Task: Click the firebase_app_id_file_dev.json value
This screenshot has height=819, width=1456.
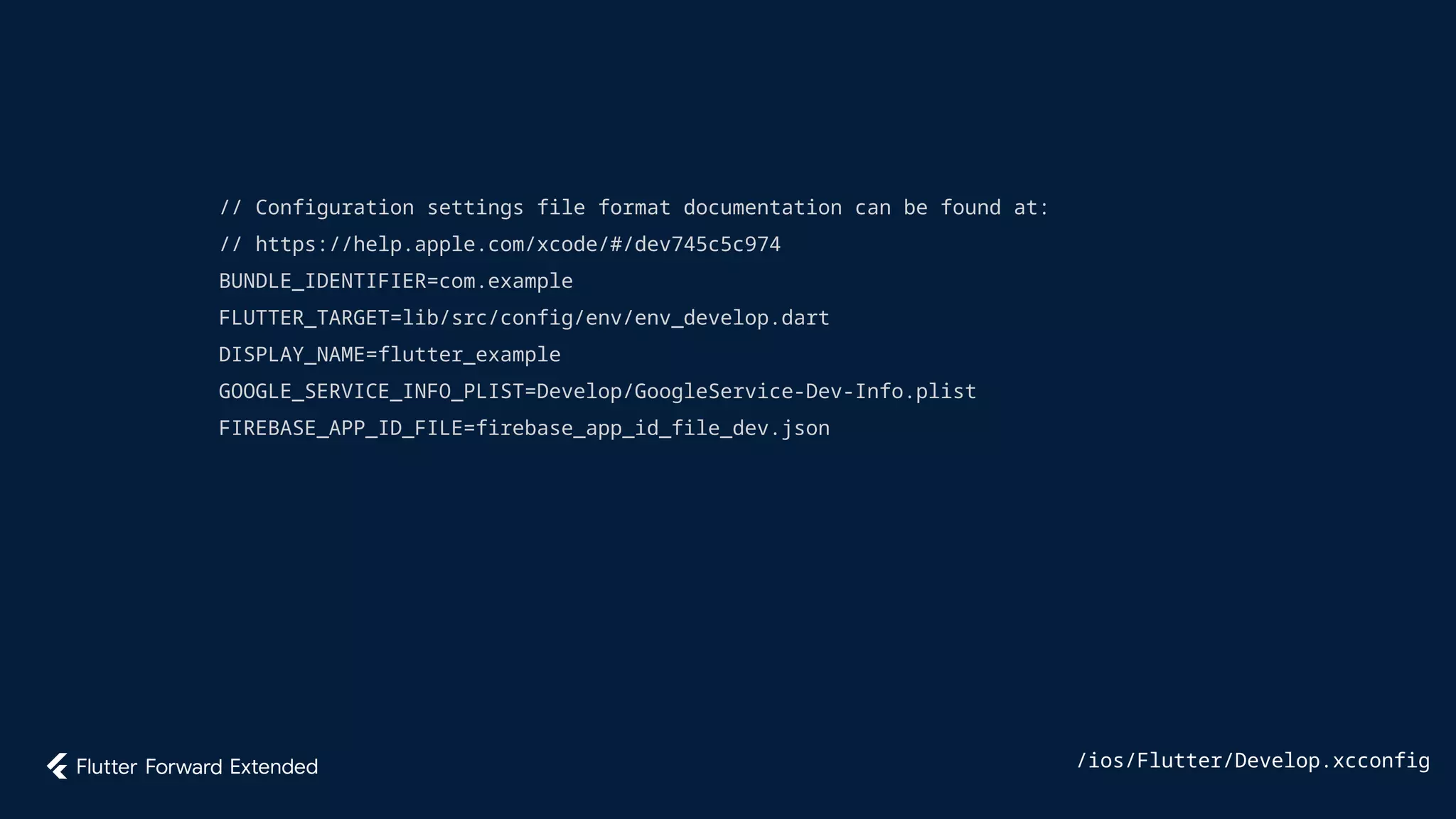Action: coord(653,429)
